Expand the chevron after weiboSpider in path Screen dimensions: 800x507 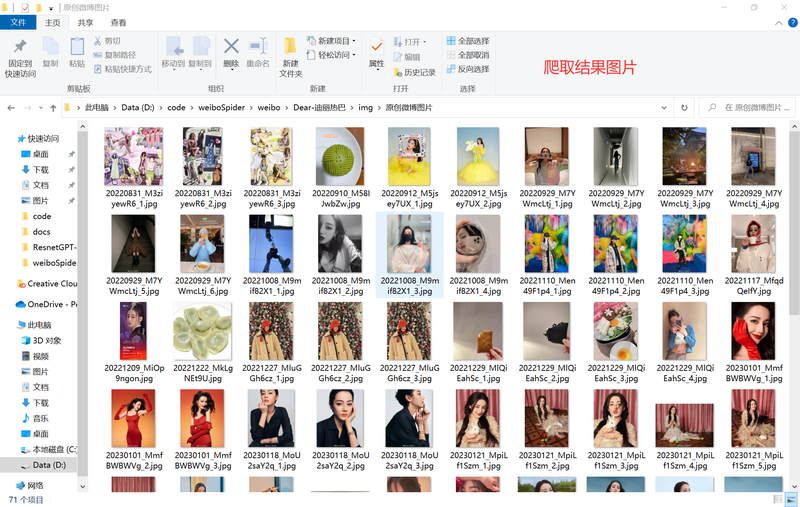click(x=251, y=108)
